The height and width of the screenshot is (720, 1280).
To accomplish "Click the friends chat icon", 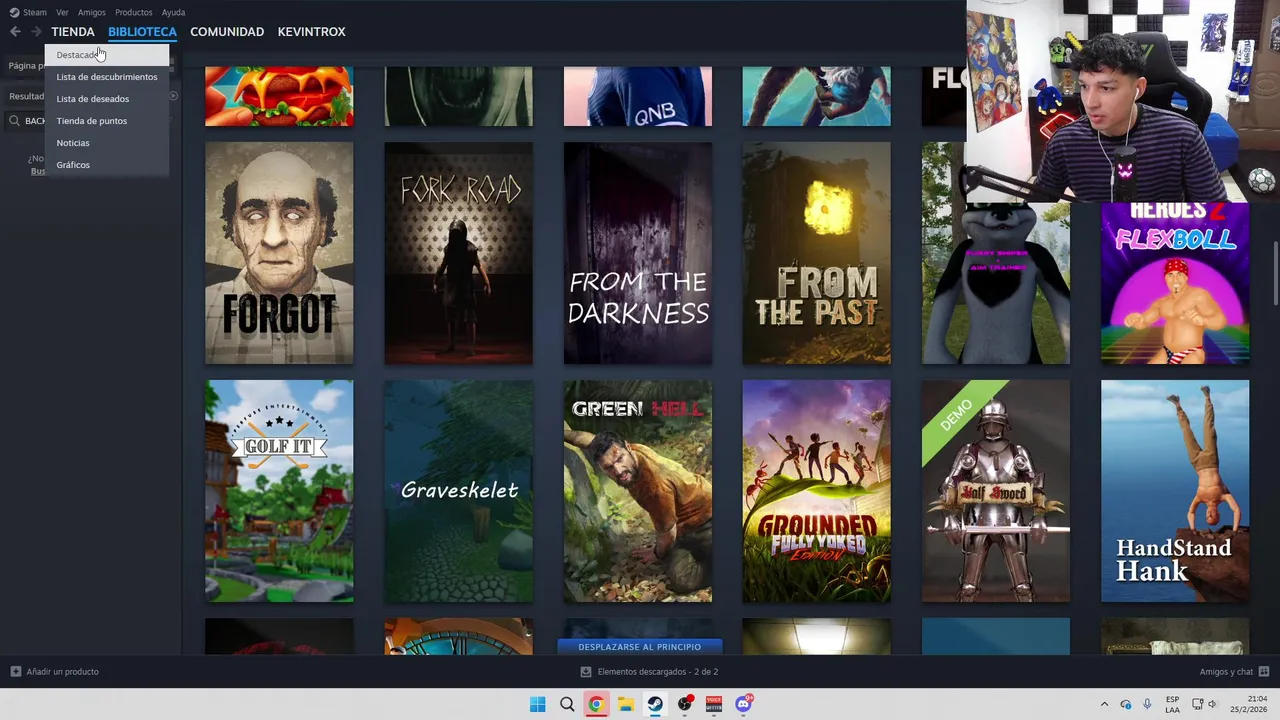I will click(1263, 672).
